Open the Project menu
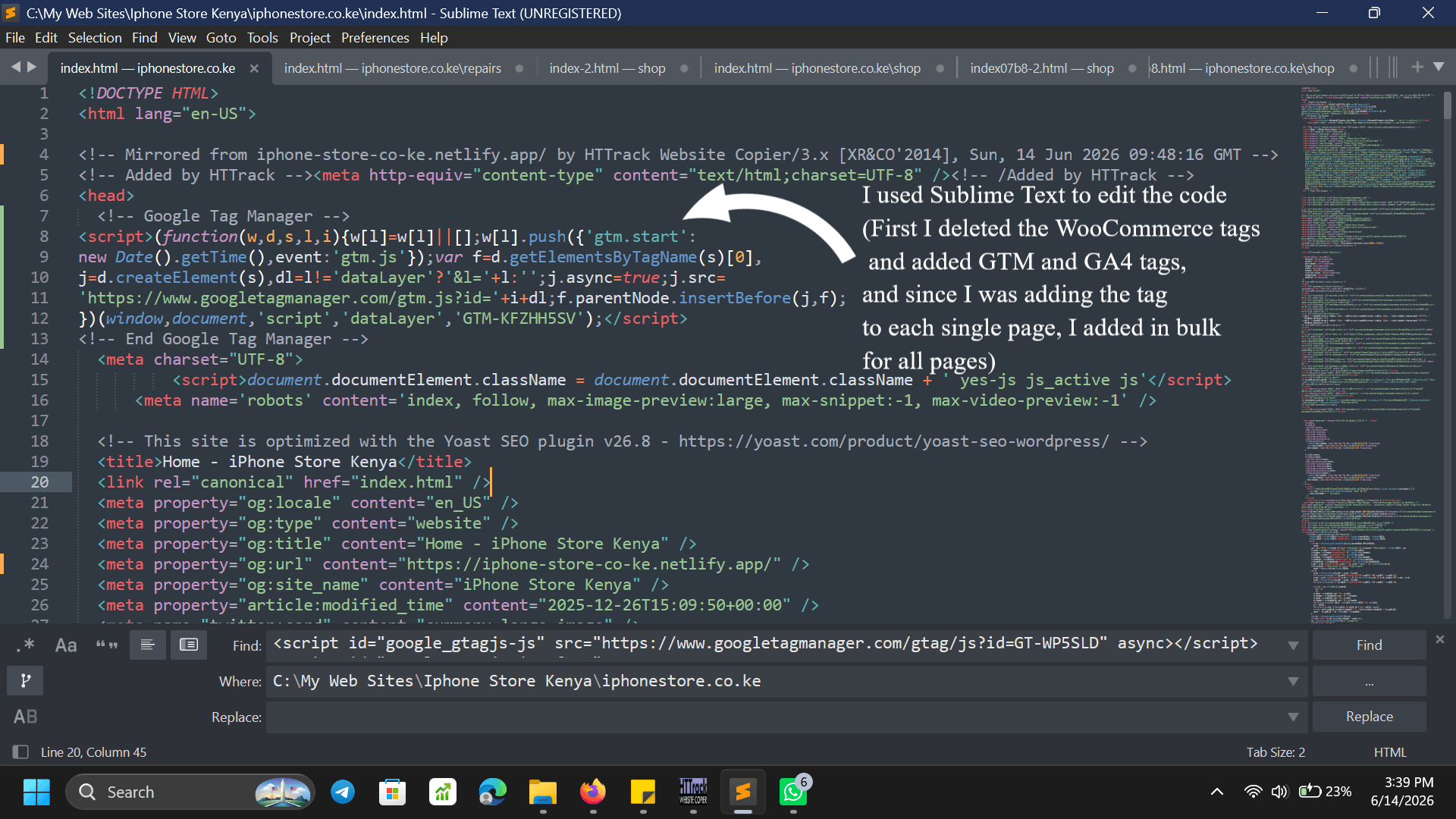 coord(310,37)
